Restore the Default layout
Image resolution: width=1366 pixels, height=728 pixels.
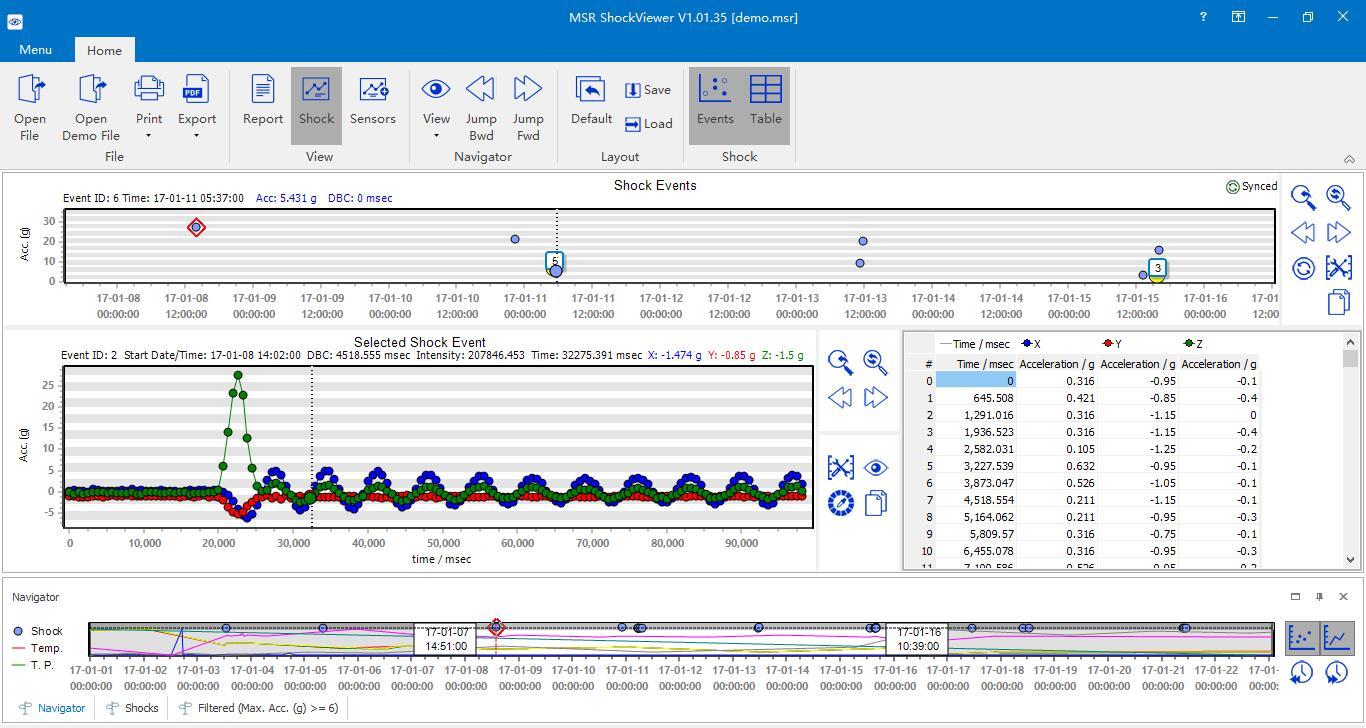591,100
